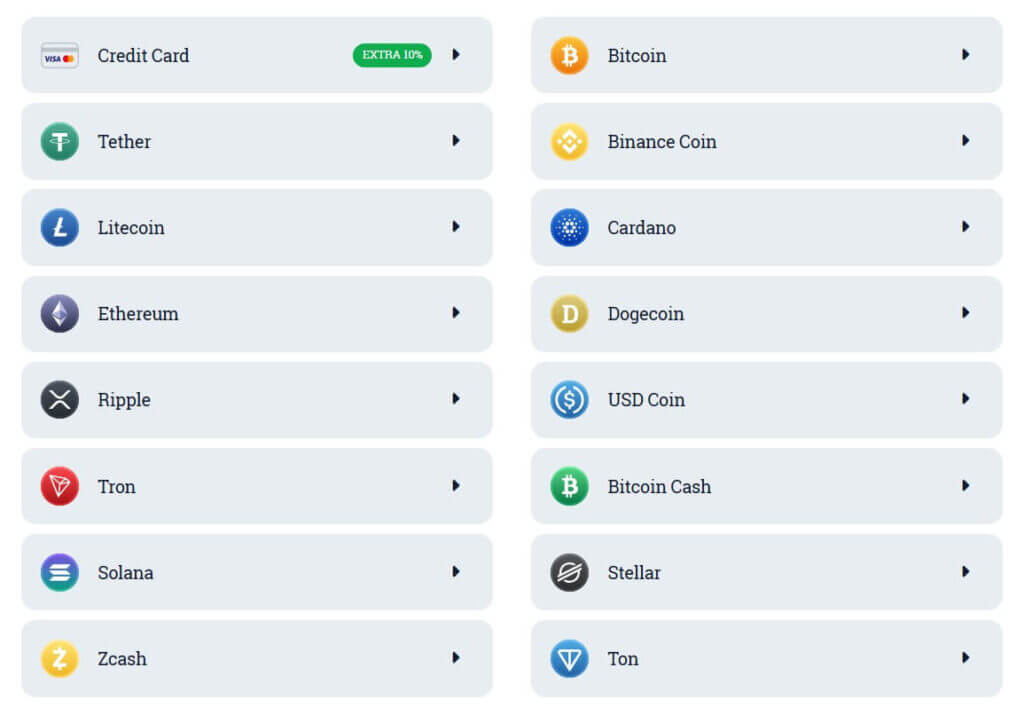Click the EXTRA 10% green badge
This screenshot has width=1024, height=722.
391,56
